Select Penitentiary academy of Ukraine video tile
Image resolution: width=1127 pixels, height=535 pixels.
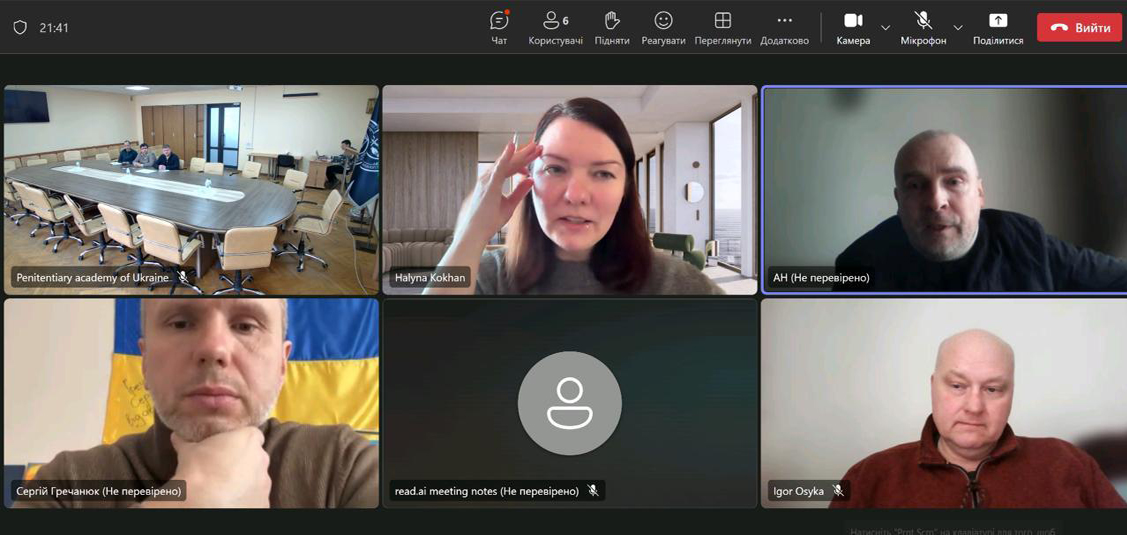pos(191,190)
